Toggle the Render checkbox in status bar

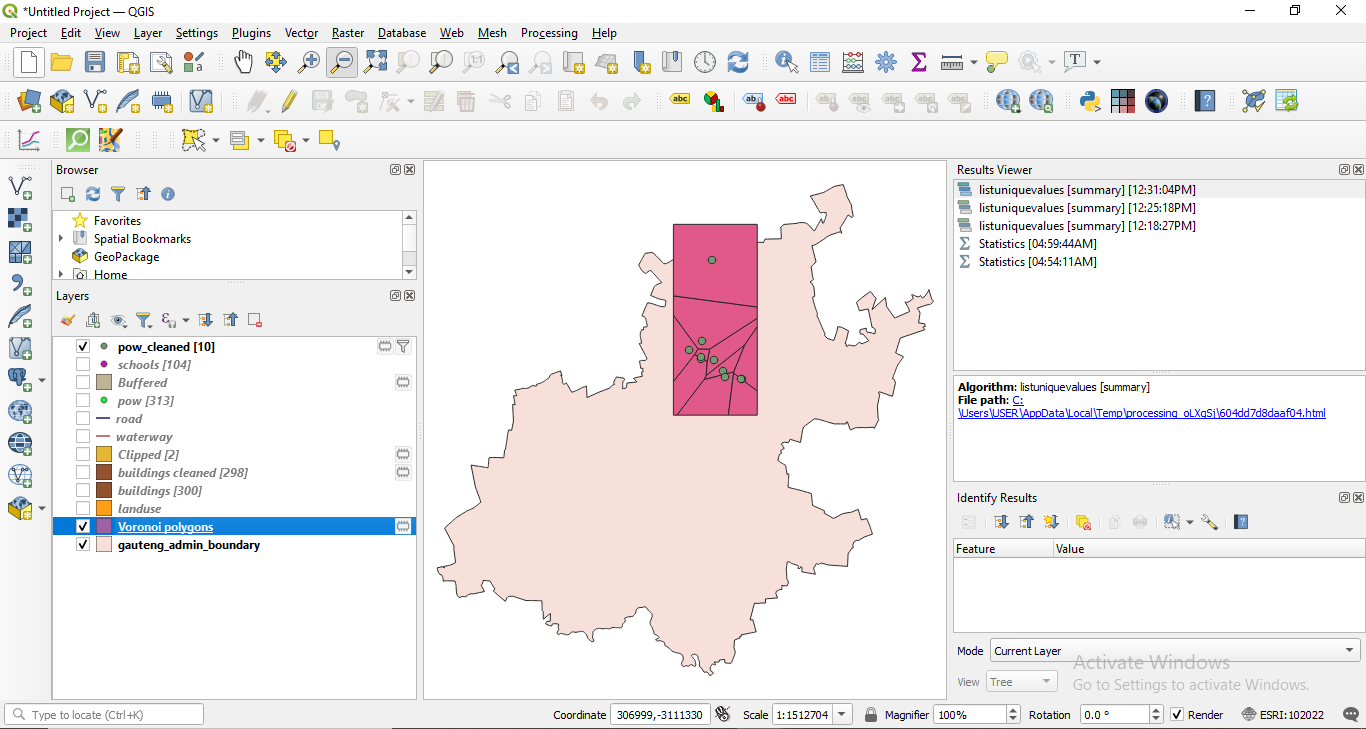pyautogui.click(x=1177, y=715)
